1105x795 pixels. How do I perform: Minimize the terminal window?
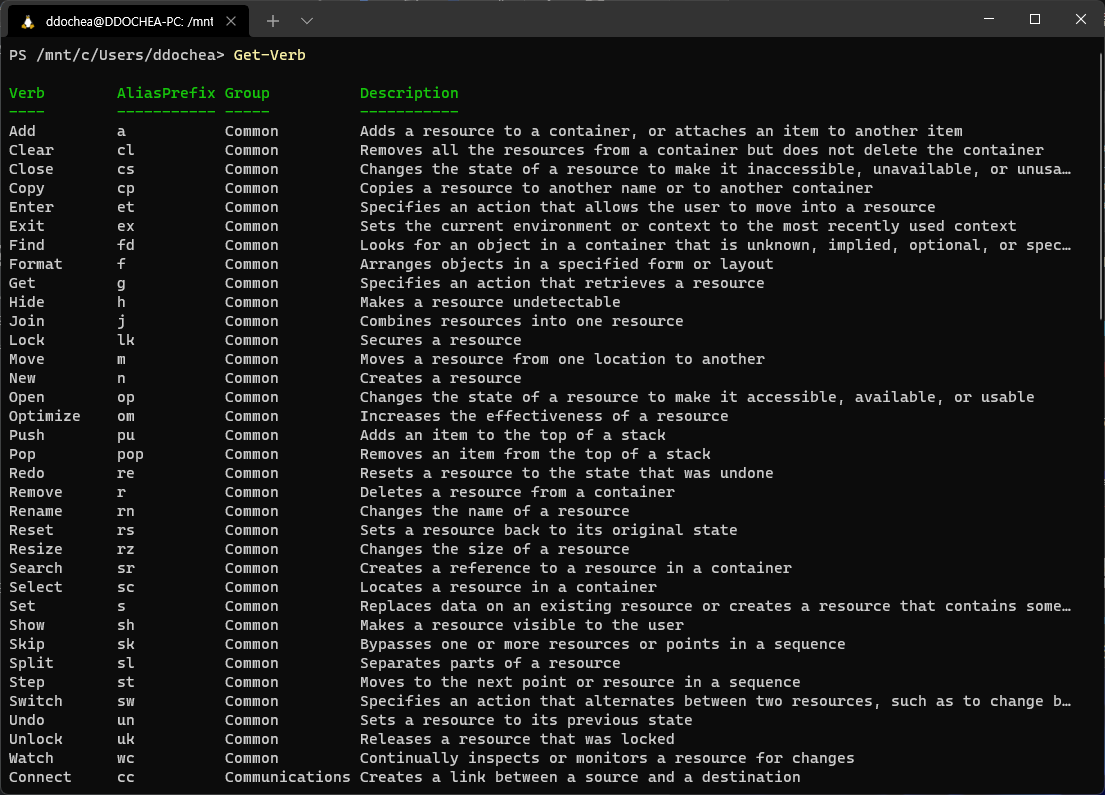[x=989, y=19]
